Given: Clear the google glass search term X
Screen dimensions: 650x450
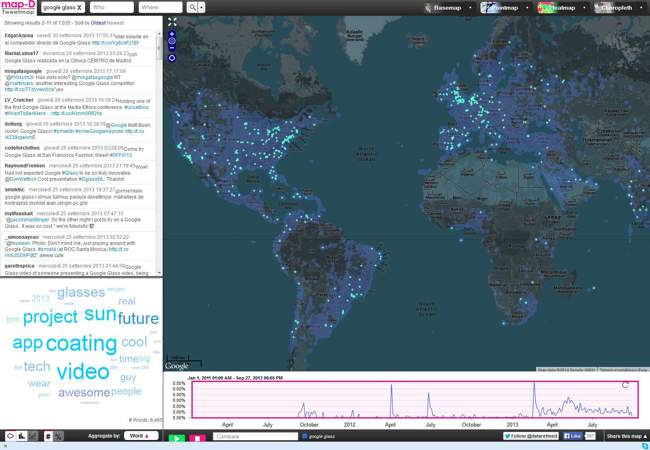Looking at the screenshot, I should click(79, 7).
